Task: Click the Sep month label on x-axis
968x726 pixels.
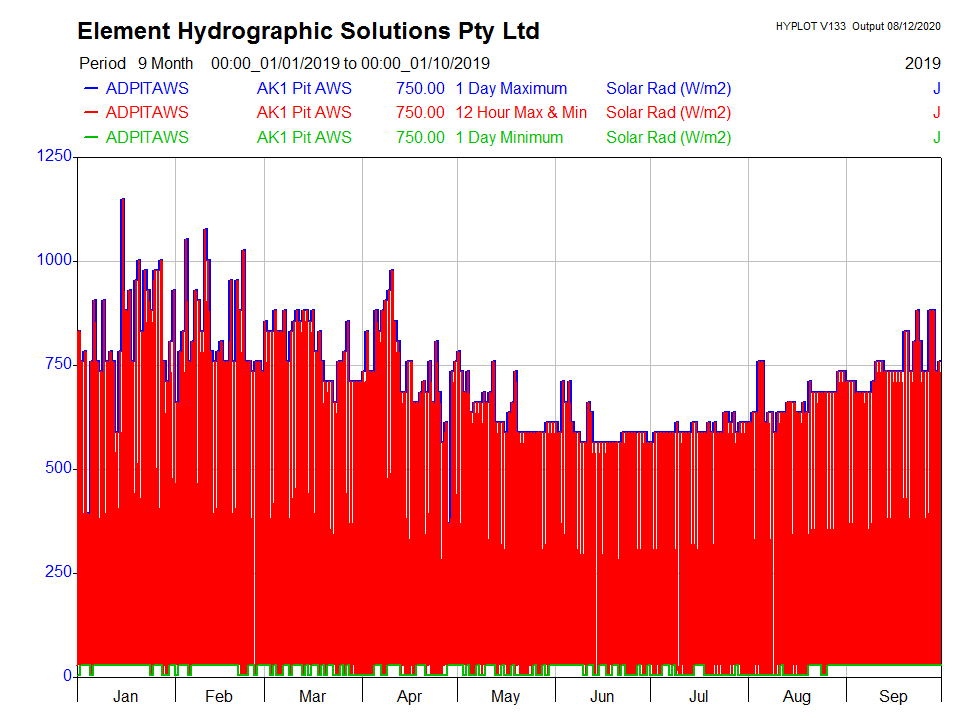Action: 893,697
